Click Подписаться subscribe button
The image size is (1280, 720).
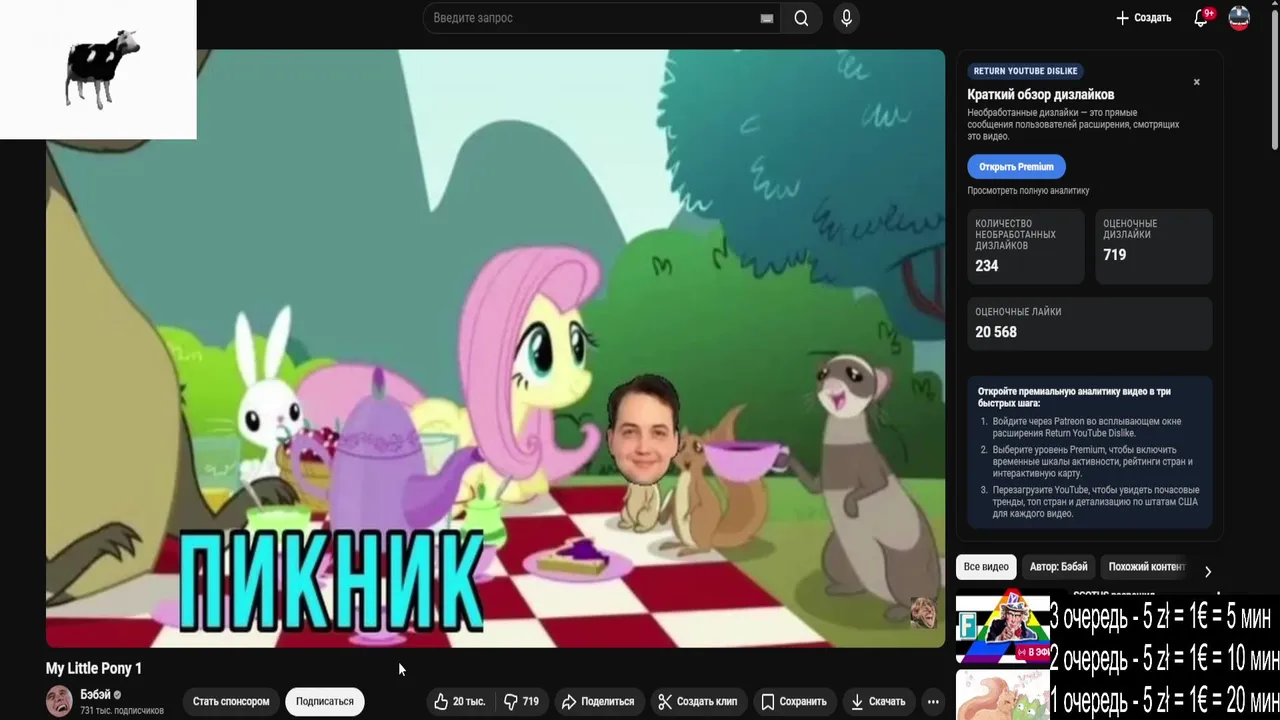[325, 702]
